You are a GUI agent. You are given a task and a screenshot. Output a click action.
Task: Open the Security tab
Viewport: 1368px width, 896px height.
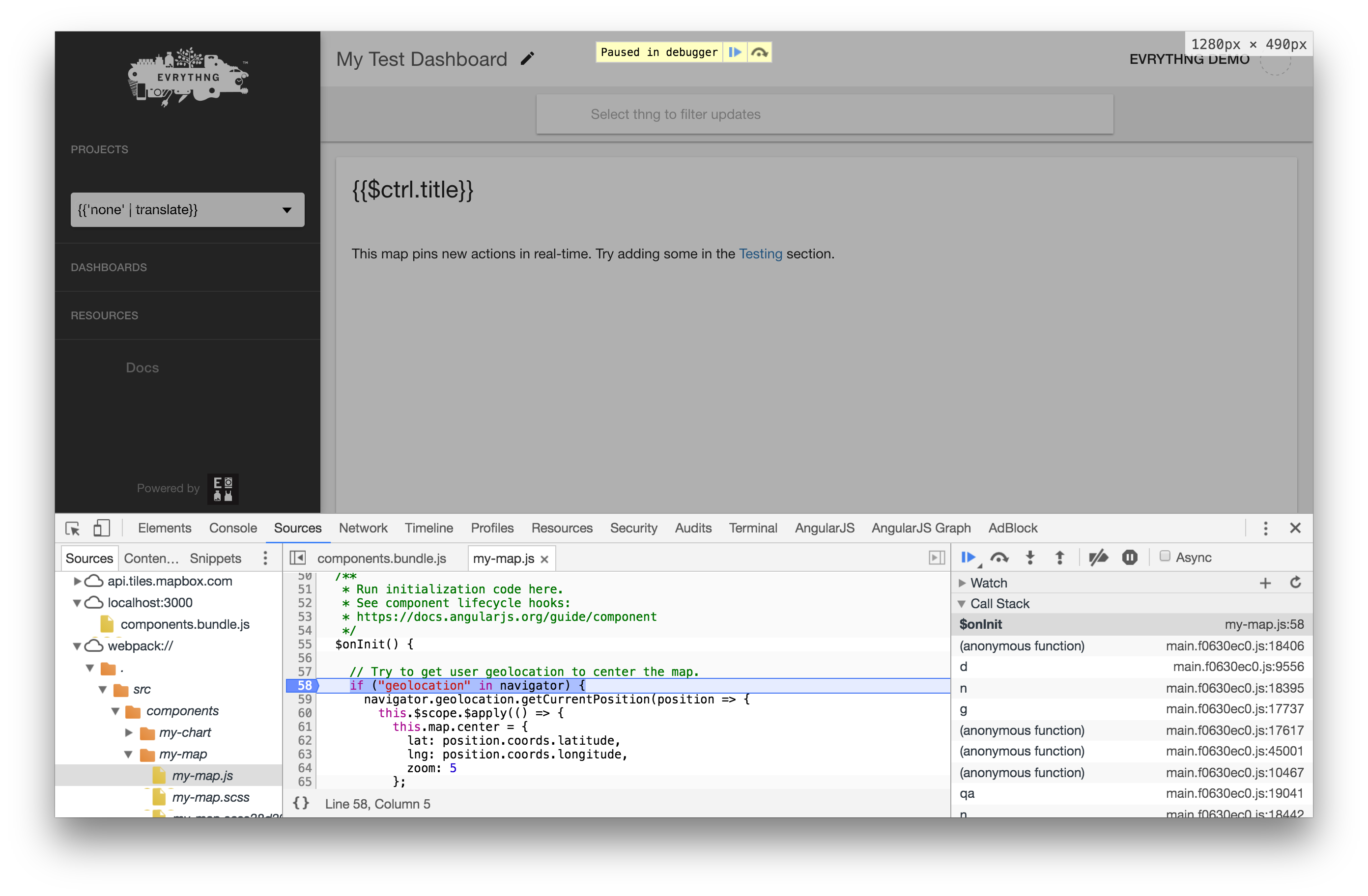click(x=633, y=528)
